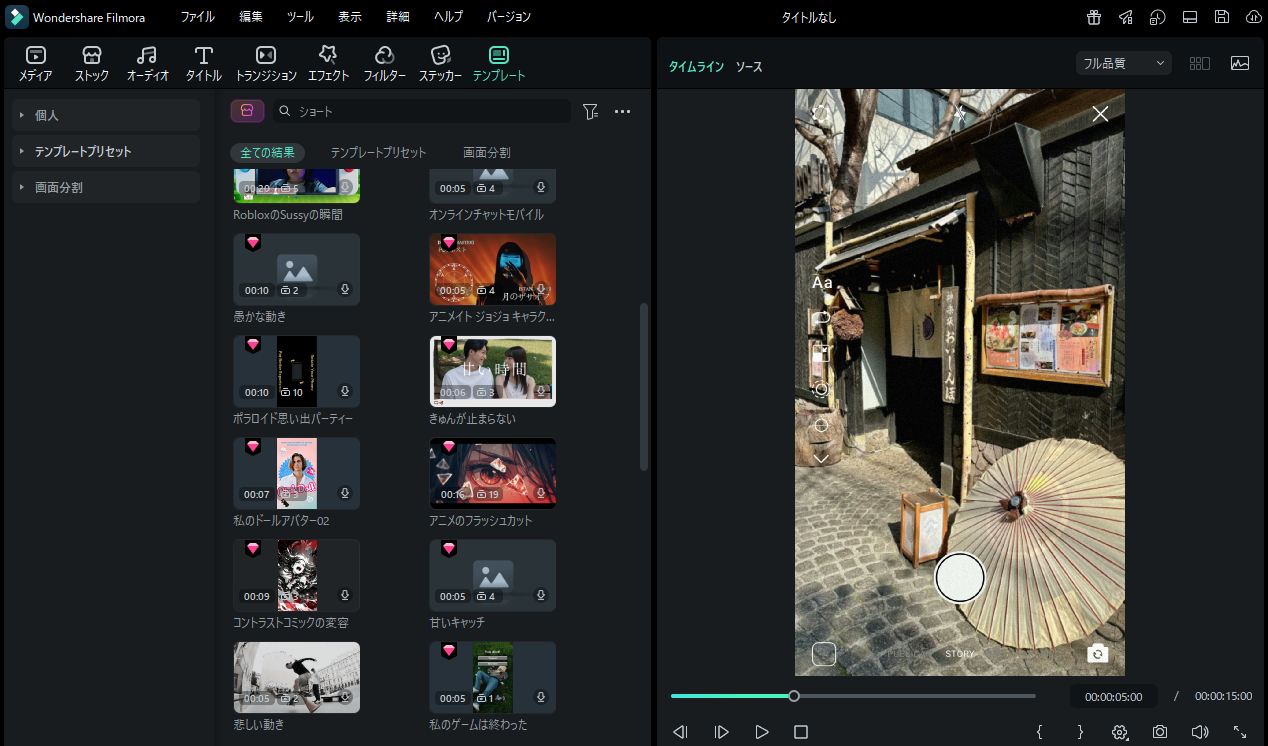Open the エフェクト effects panel
This screenshot has height=746, width=1268.
click(x=328, y=64)
